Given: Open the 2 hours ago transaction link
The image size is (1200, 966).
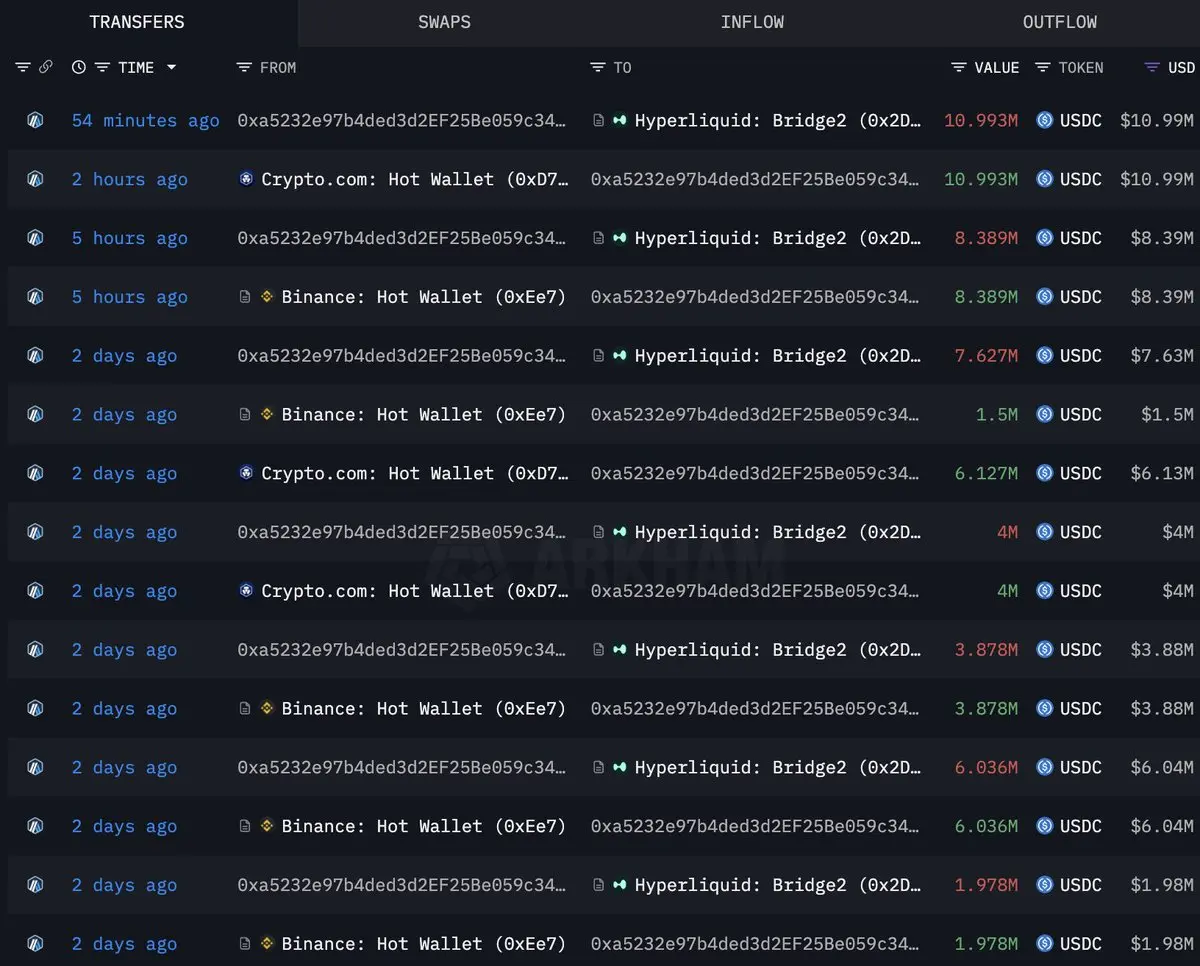Looking at the screenshot, I should point(130,179).
